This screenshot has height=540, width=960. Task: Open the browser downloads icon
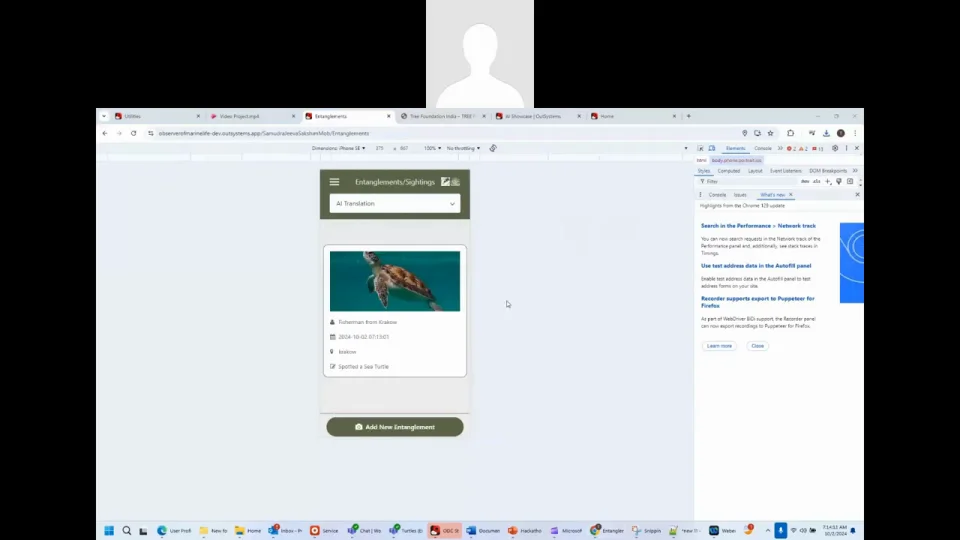pos(826,133)
